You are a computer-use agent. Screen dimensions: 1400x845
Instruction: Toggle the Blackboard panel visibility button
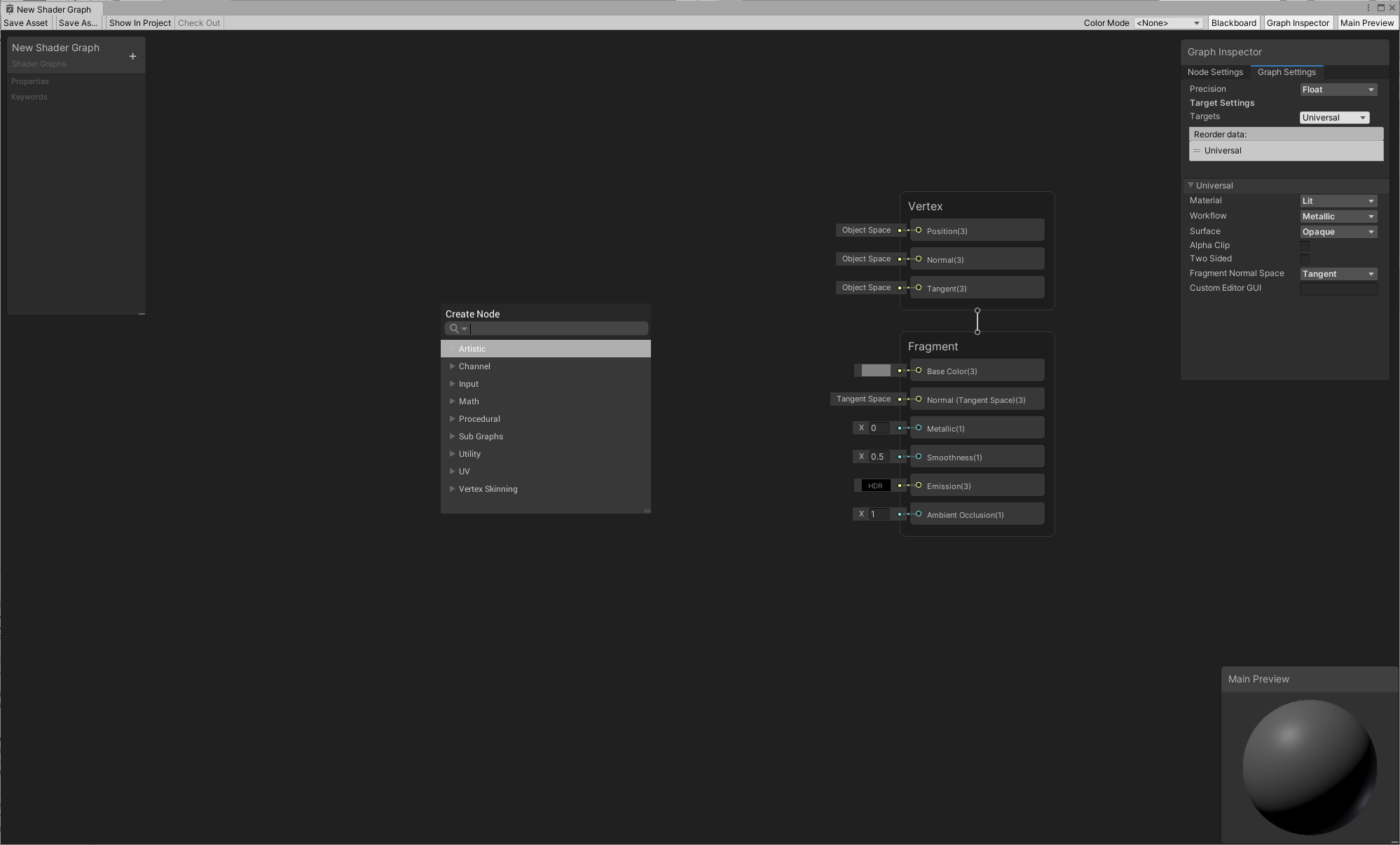[x=1233, y=23]
